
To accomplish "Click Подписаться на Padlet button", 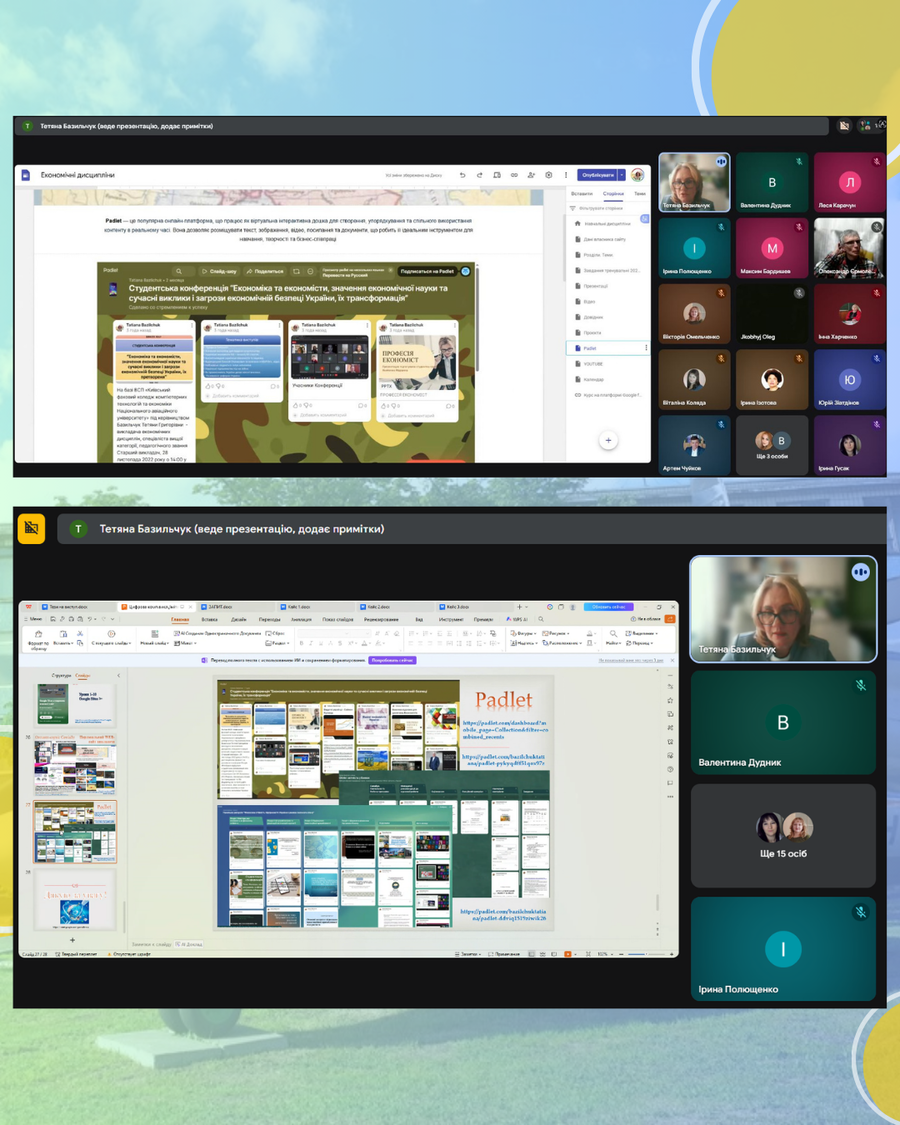I will (427, 271).
